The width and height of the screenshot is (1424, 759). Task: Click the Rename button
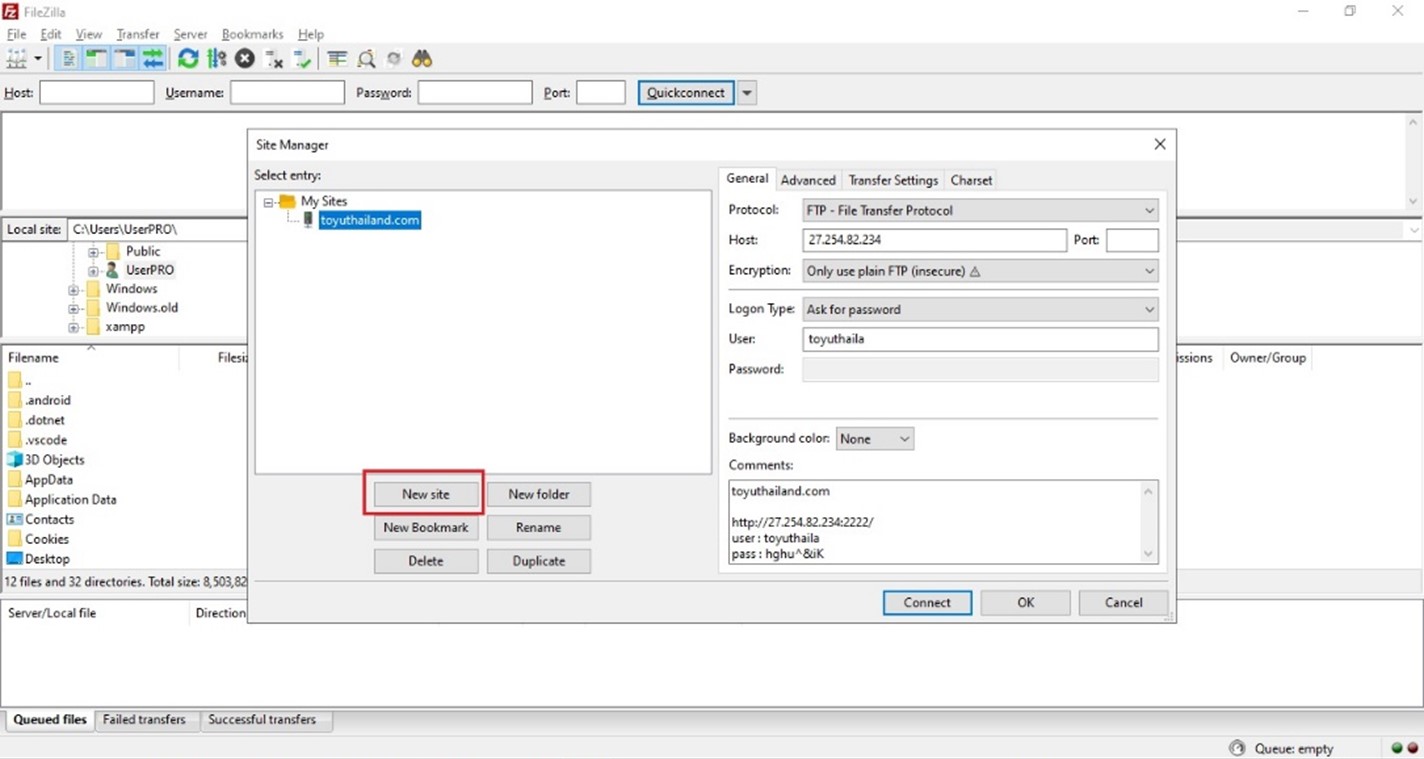click(539, 528)
